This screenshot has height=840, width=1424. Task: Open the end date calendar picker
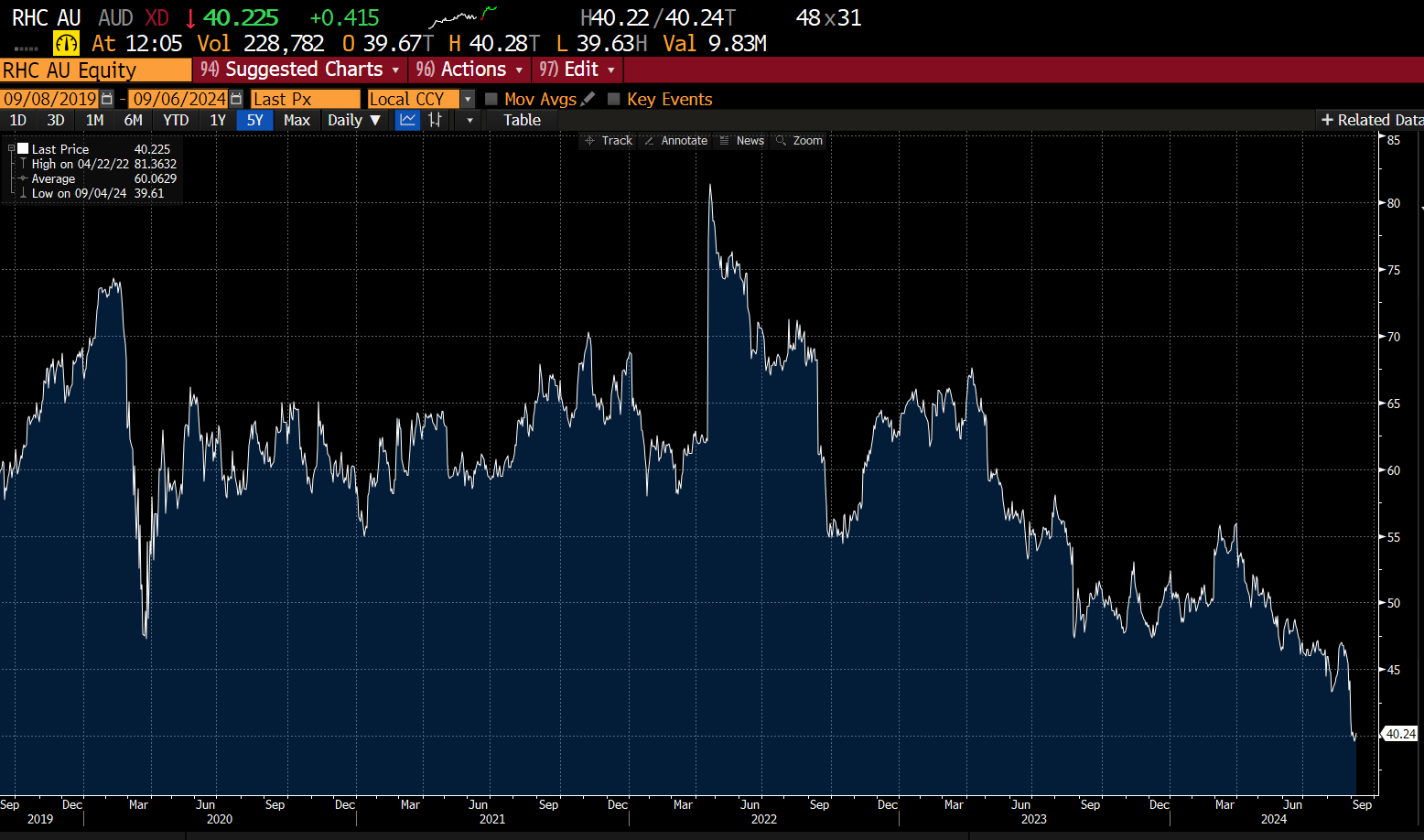(236, 99)
